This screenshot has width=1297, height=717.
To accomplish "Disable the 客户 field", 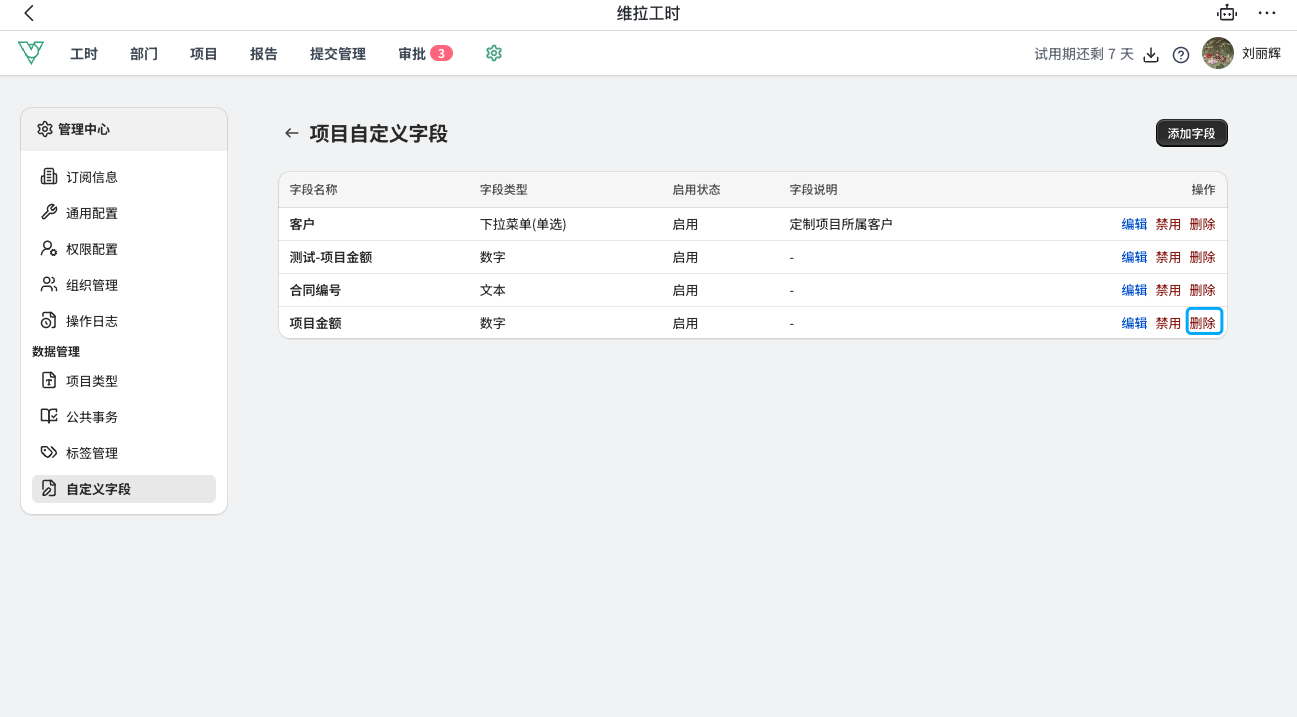I will pos(1167,224).
